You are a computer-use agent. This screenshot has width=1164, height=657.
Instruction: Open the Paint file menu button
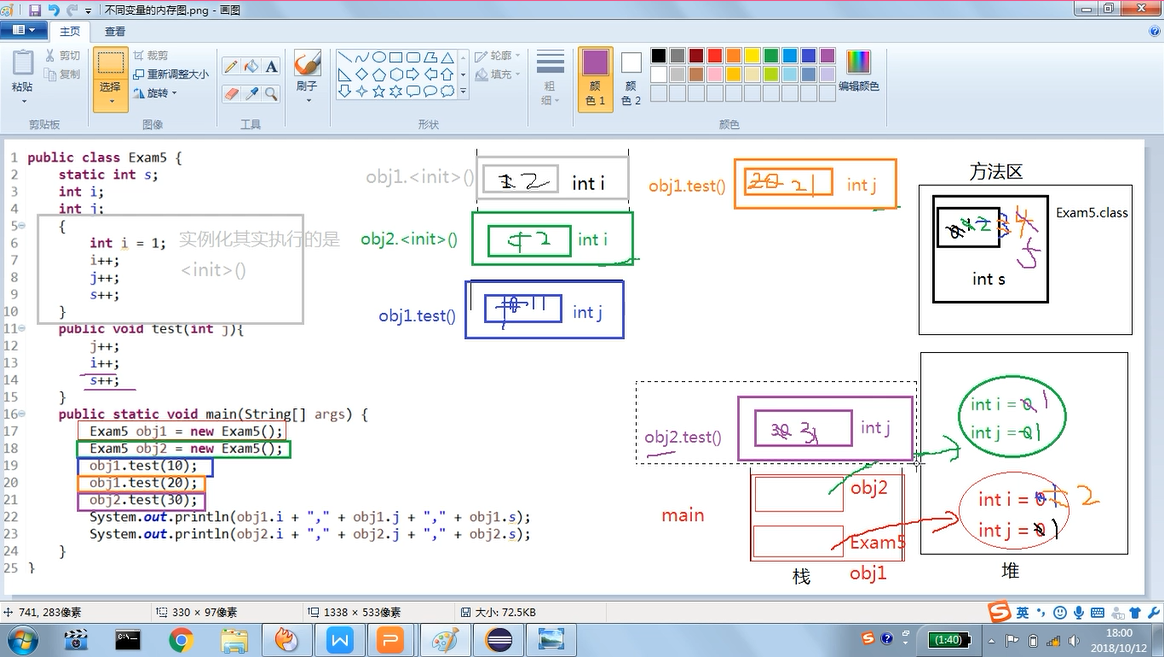click(24, 30)
